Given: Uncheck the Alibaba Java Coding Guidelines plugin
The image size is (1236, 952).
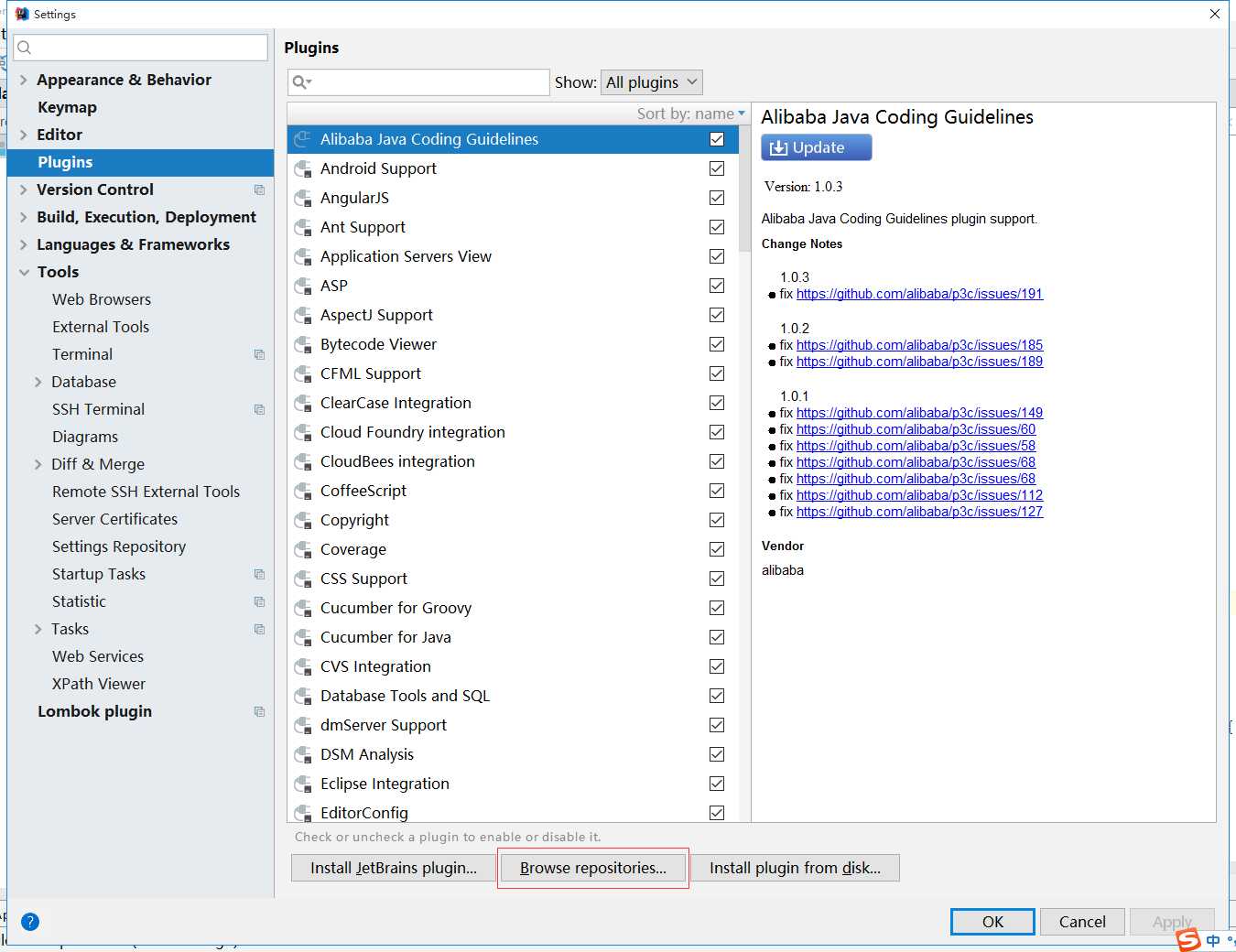Looking at the screenshot, I should [x=717, y=139].
